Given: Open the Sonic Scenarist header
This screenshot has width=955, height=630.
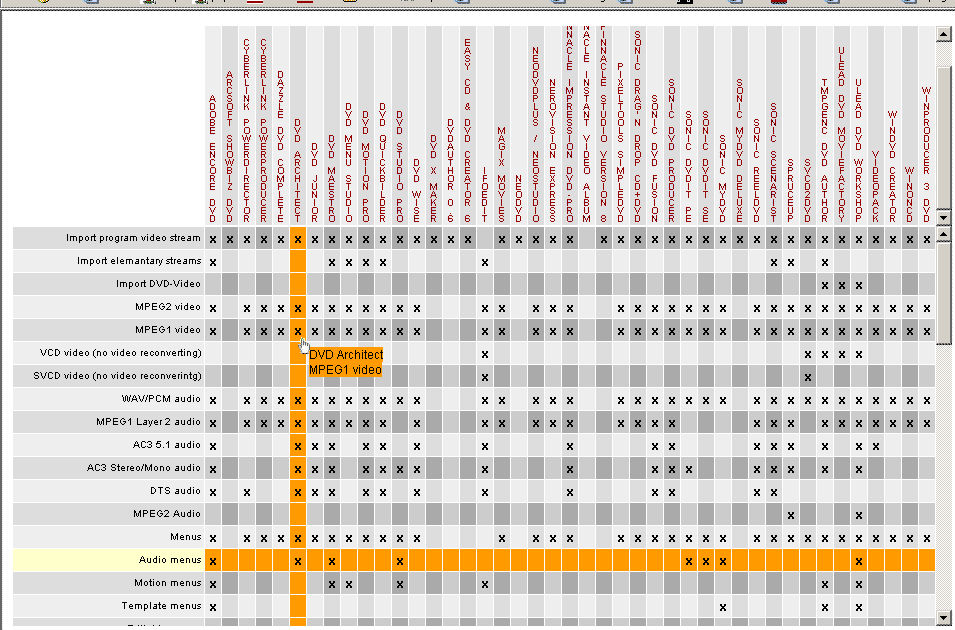Looking at the screenshot, I should point(774,163).
